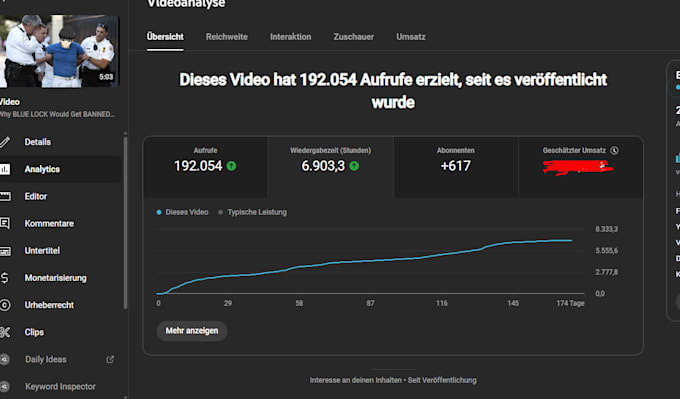The image size is (680, 399).
Task: Click the sidebar vertical scrollbar
Action: pos(125,222)
